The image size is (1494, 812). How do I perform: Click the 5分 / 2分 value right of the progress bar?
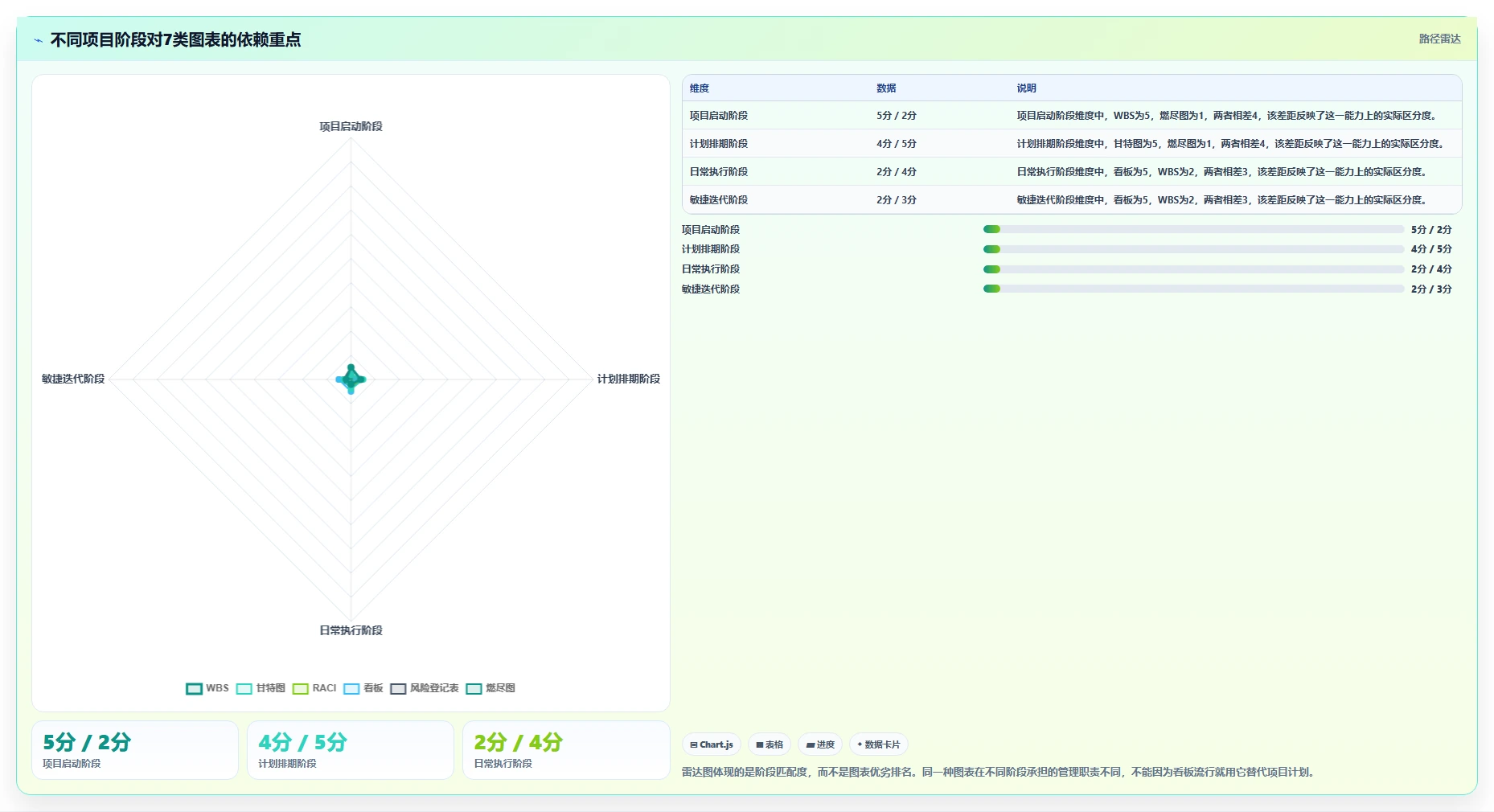point(1431,230)
